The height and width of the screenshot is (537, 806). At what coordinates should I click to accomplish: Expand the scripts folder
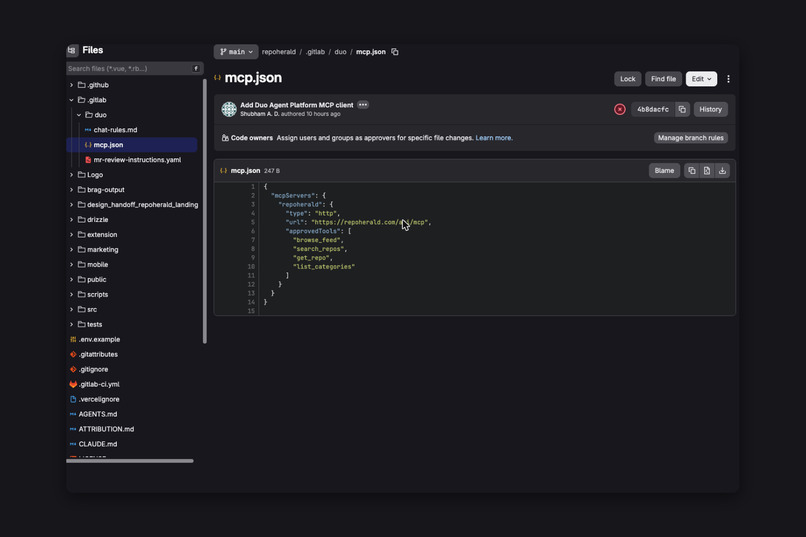pyautogui.click(x=71, y=294)
